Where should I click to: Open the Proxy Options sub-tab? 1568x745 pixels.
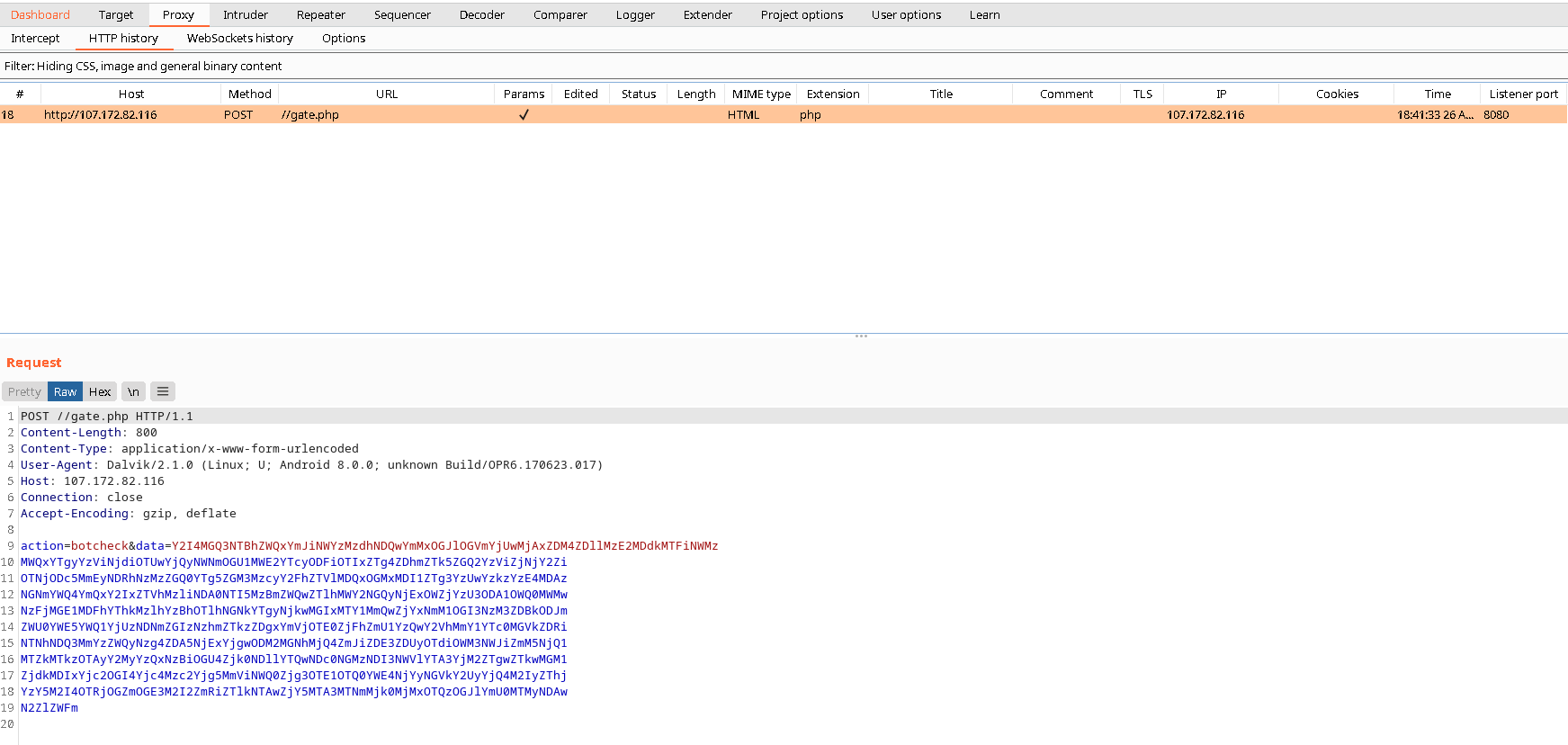[x=344, y=38]
